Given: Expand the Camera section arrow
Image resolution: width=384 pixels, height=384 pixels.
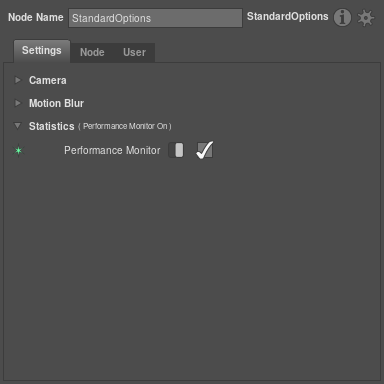Looking at the screenshot, I should pyautogui.click(x=18, y=80).
